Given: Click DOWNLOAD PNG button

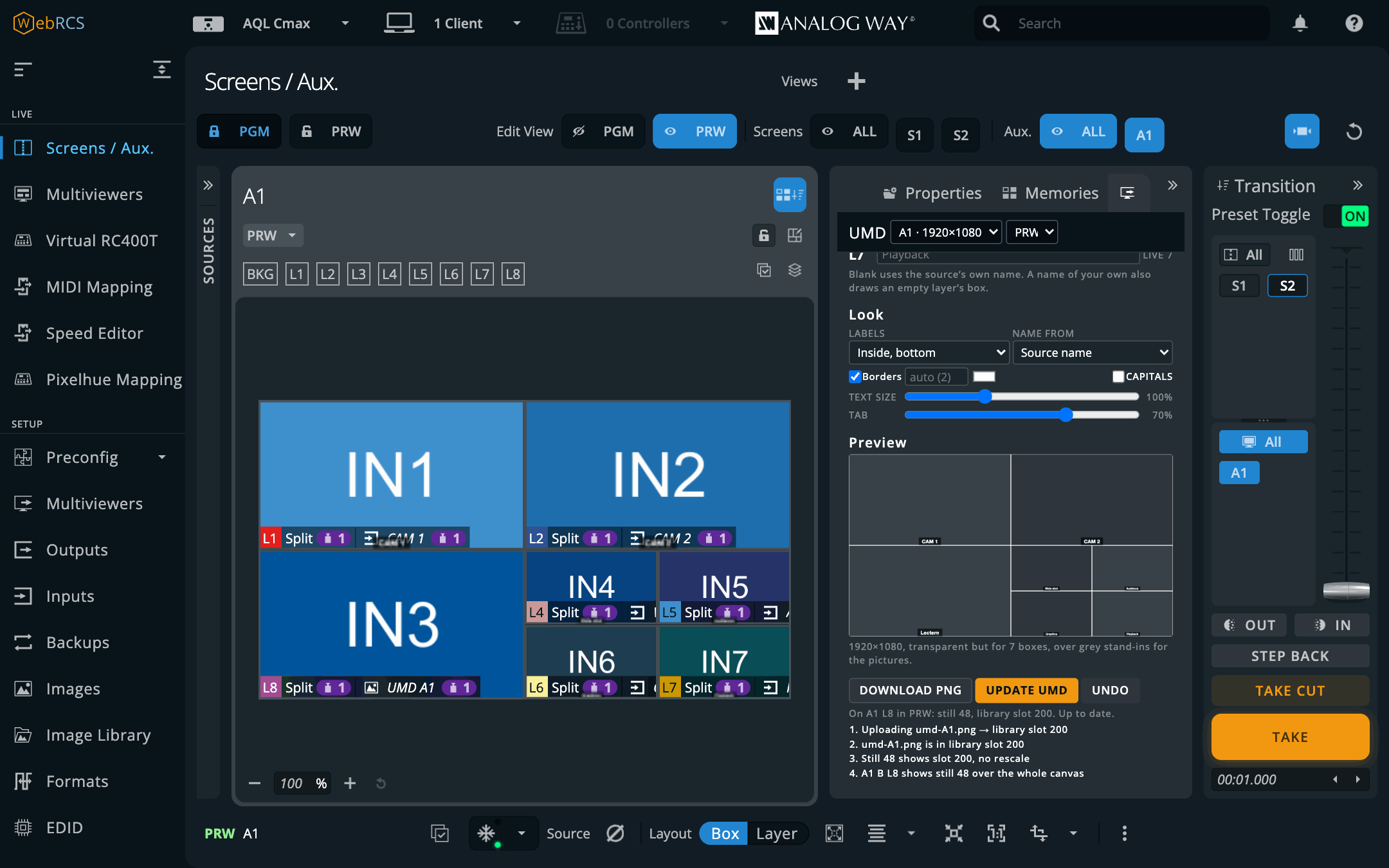Looking at the screenshot, I should 910,690.
